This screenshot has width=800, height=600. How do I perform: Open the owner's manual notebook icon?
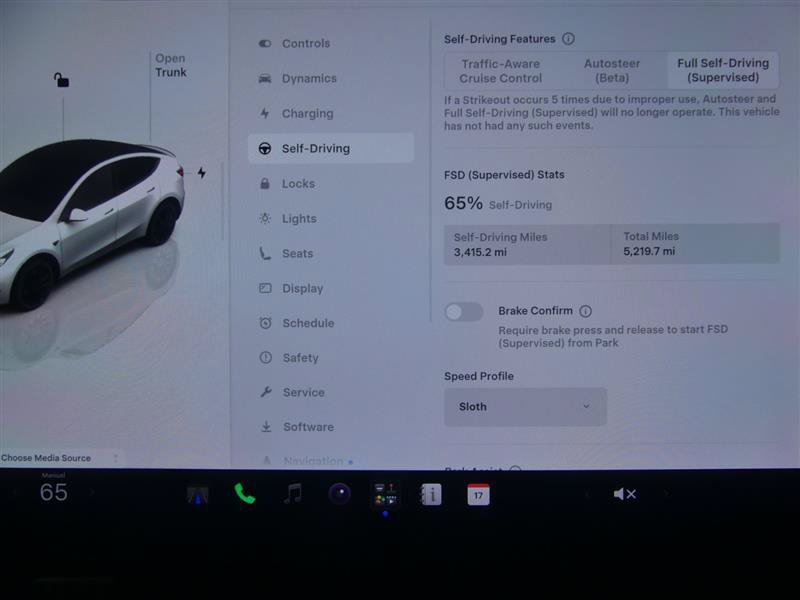click(431, 494)
